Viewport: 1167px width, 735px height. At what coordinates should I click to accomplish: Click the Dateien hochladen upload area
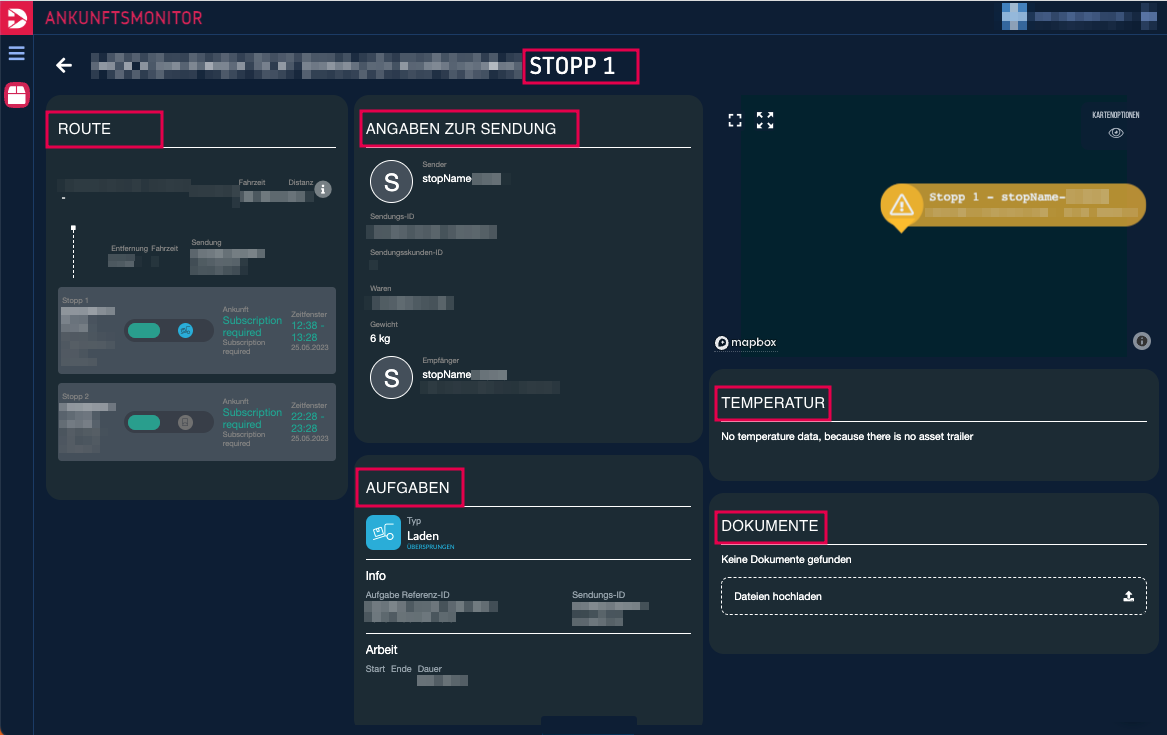[x=932, y=596]
